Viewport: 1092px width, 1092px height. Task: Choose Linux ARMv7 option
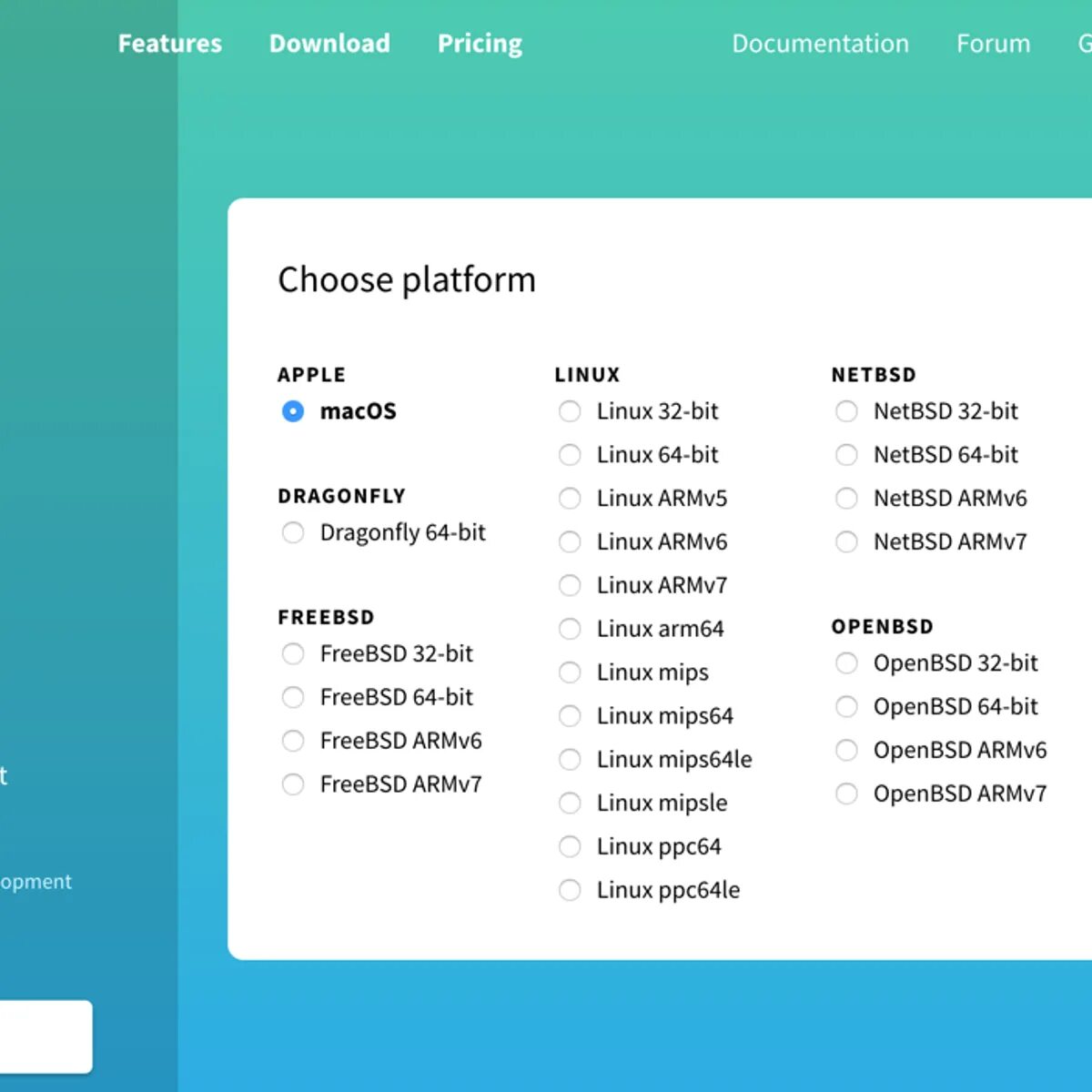(x=570, y=585)
